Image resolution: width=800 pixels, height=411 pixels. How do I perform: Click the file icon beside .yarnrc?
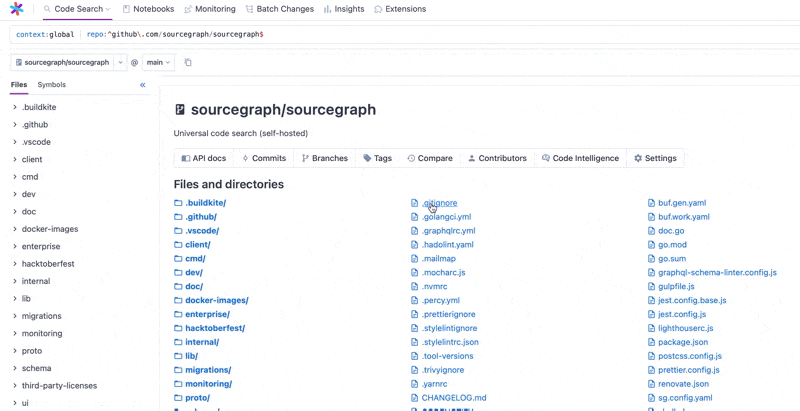click(x=414, y=384)
